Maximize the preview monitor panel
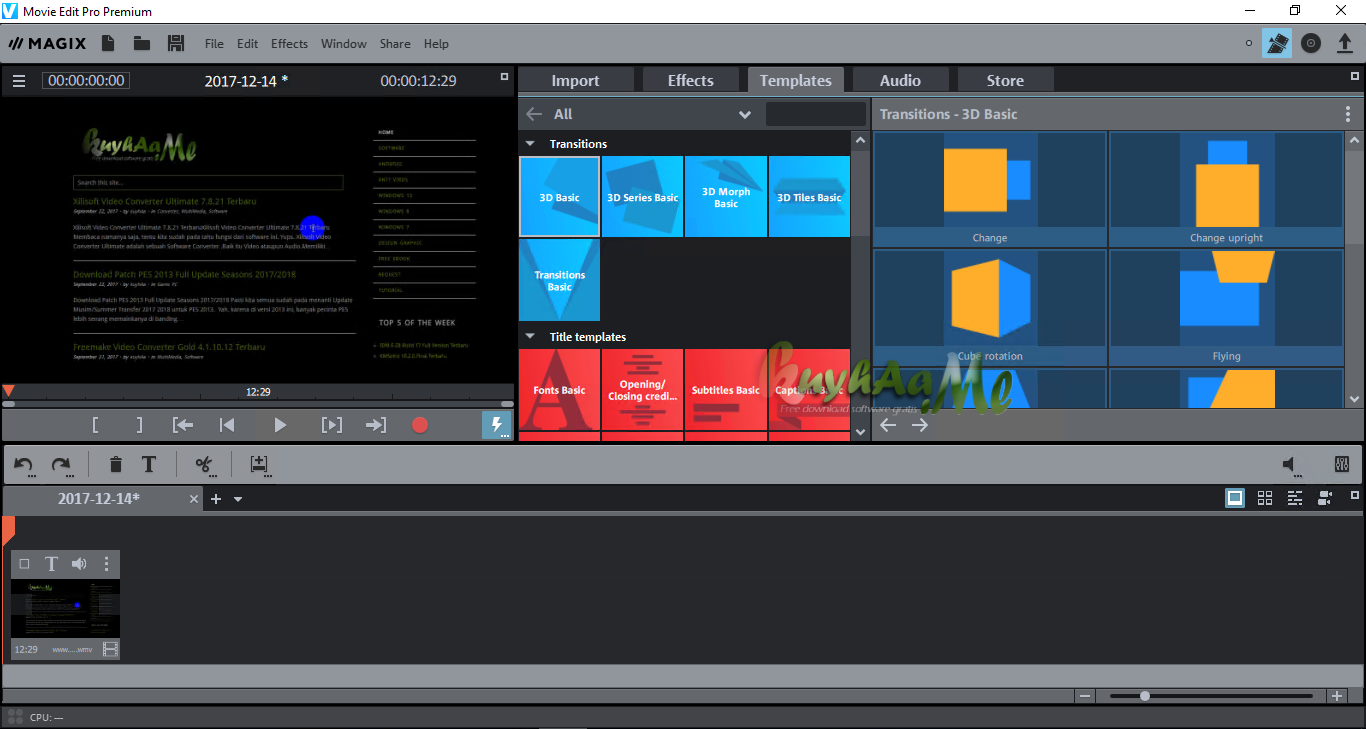Image resolution: width=1366 pixels, height=729 pixels. tap(505, 75)
